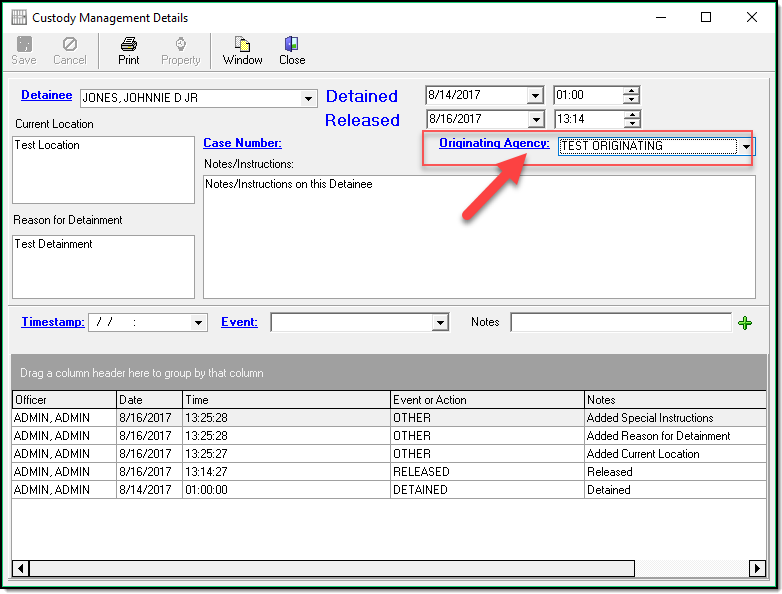Click the Window toolbar icon
The image size is (782, 594).
click(242, 45)
